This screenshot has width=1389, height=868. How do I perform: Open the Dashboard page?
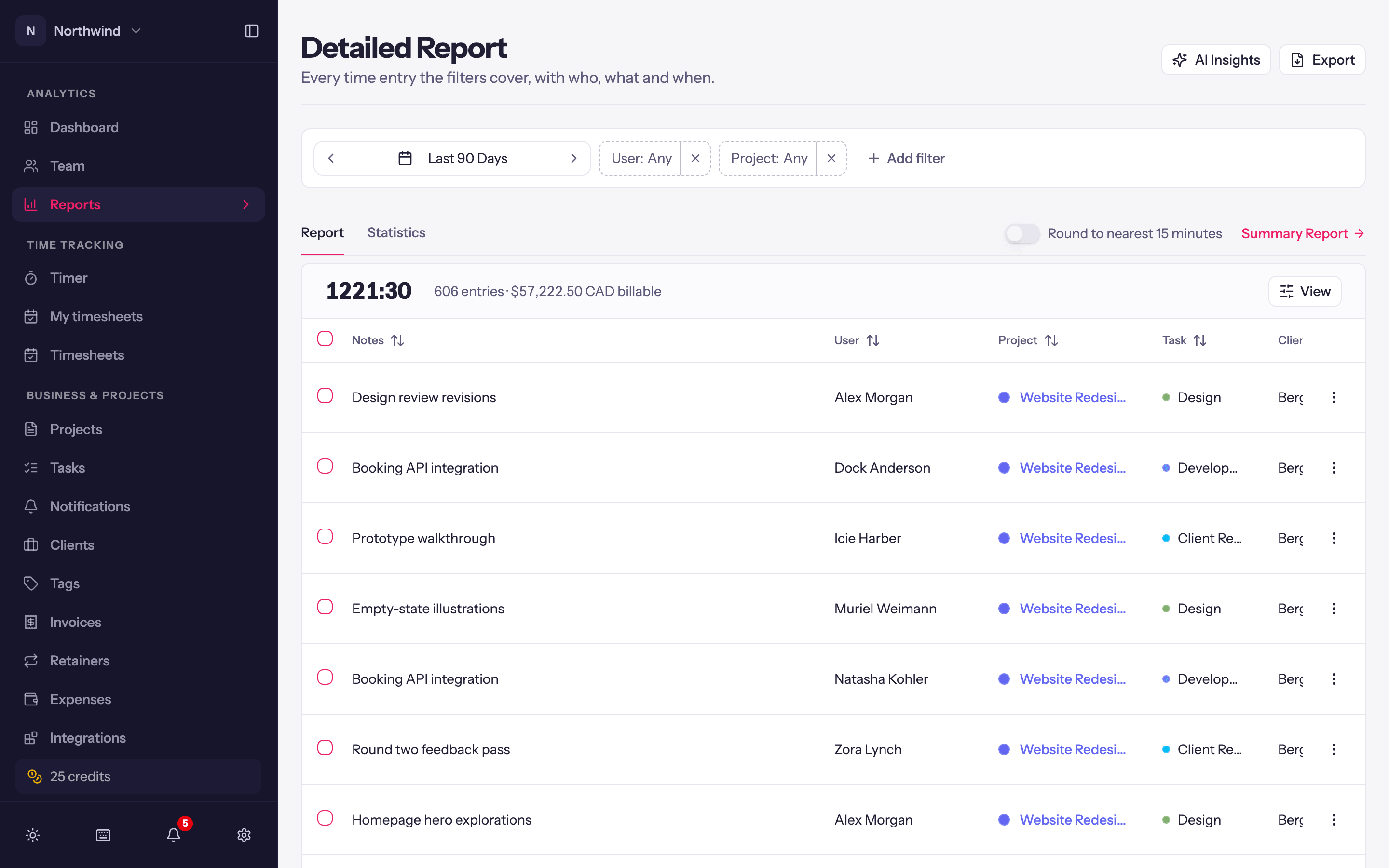tap(138, 127)
